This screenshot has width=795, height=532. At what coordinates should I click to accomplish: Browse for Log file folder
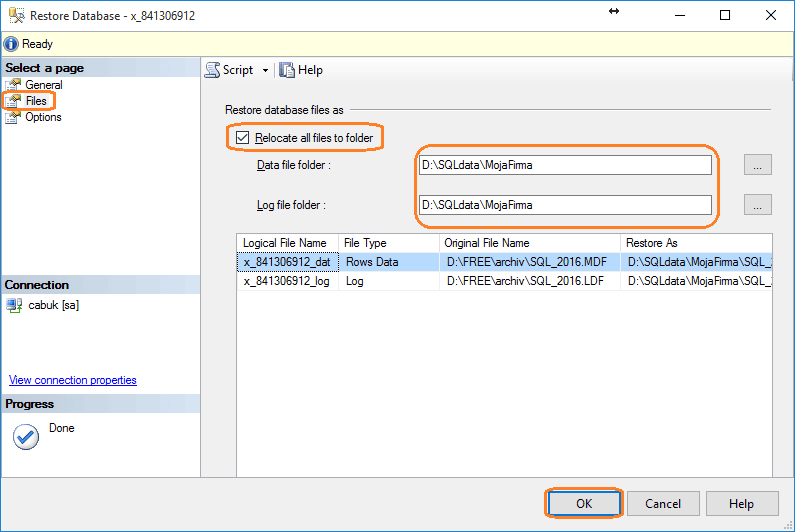(x=757, y=205)
